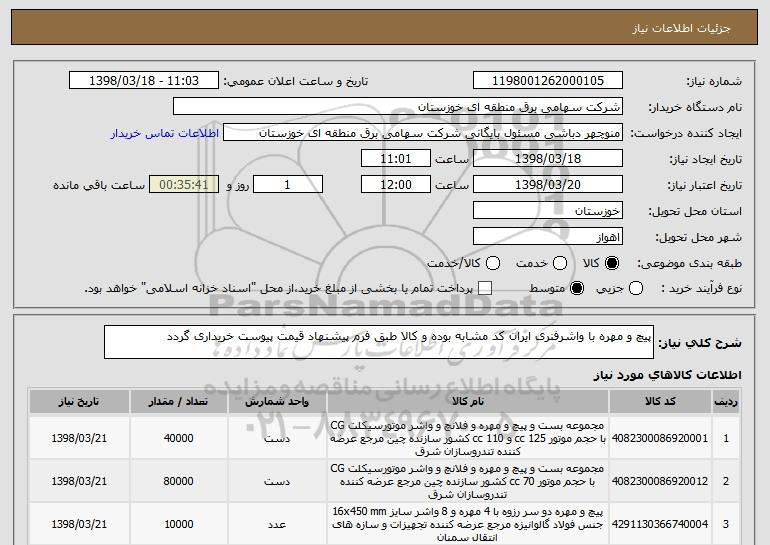Click the کد کالا column header
Screen dimensions: 770x545
671,401
